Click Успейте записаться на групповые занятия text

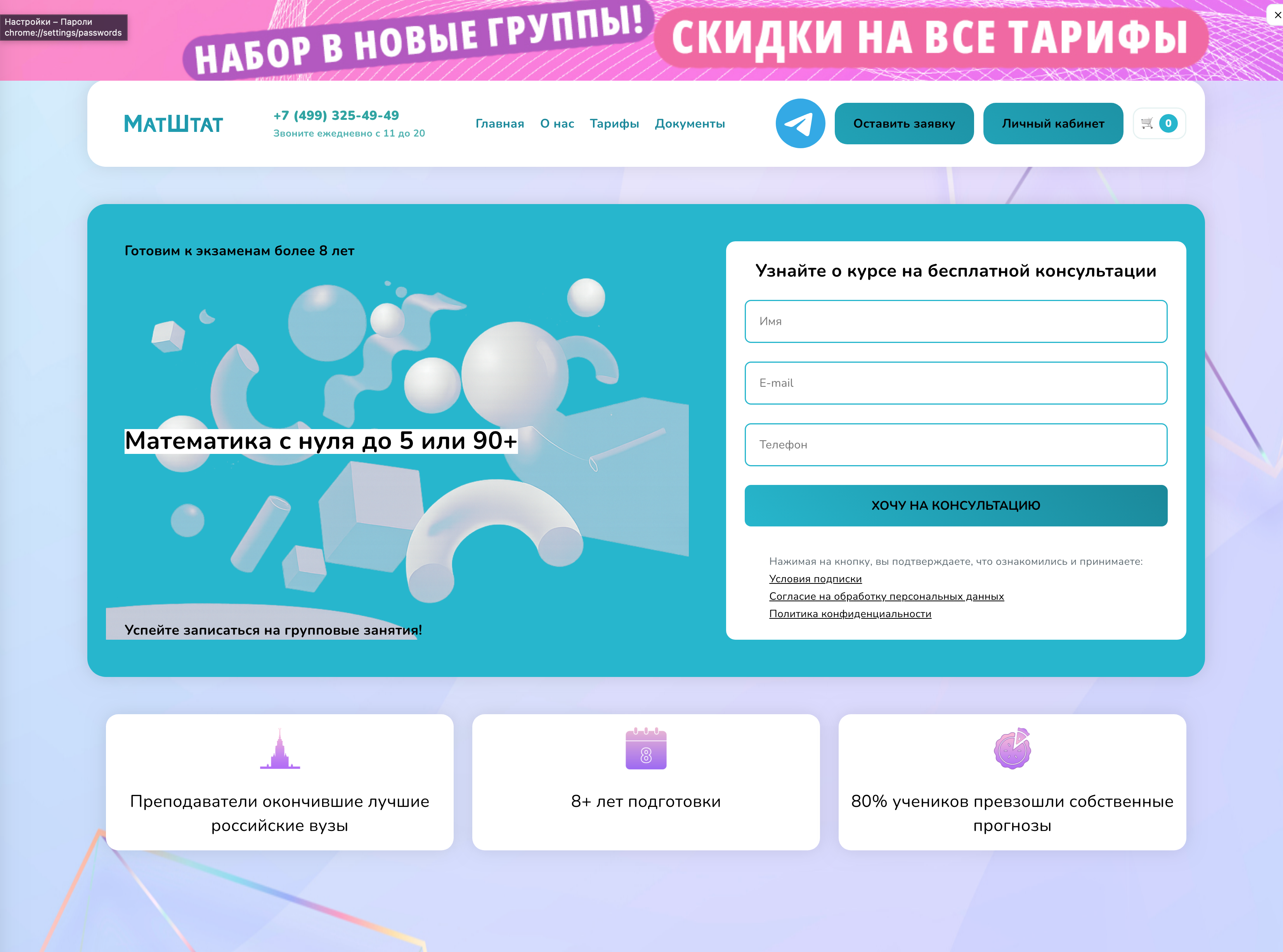(x=273, y=630)
